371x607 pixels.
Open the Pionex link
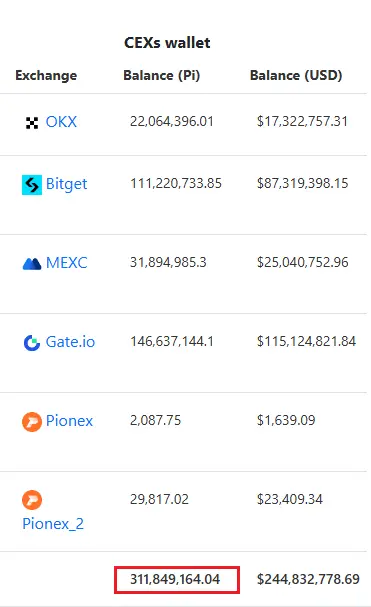click(69, 421)
